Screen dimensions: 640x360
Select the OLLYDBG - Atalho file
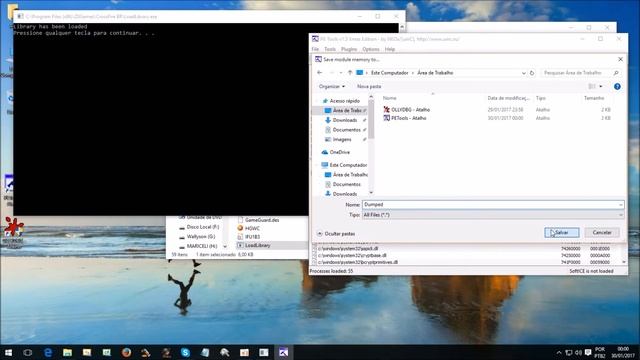coord(410,110)
